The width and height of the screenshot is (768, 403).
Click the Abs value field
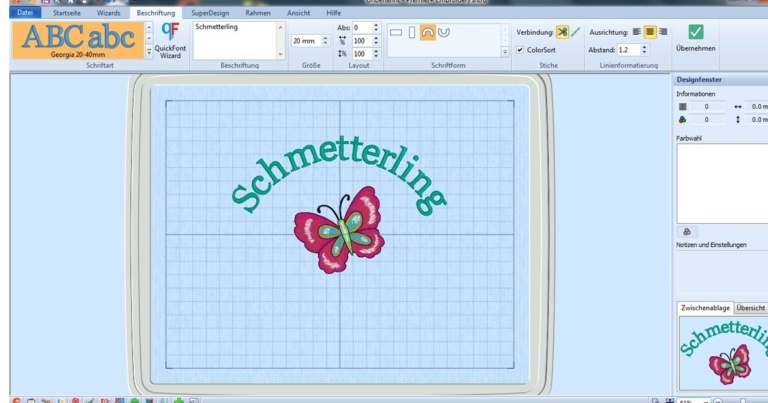(362, 28)
